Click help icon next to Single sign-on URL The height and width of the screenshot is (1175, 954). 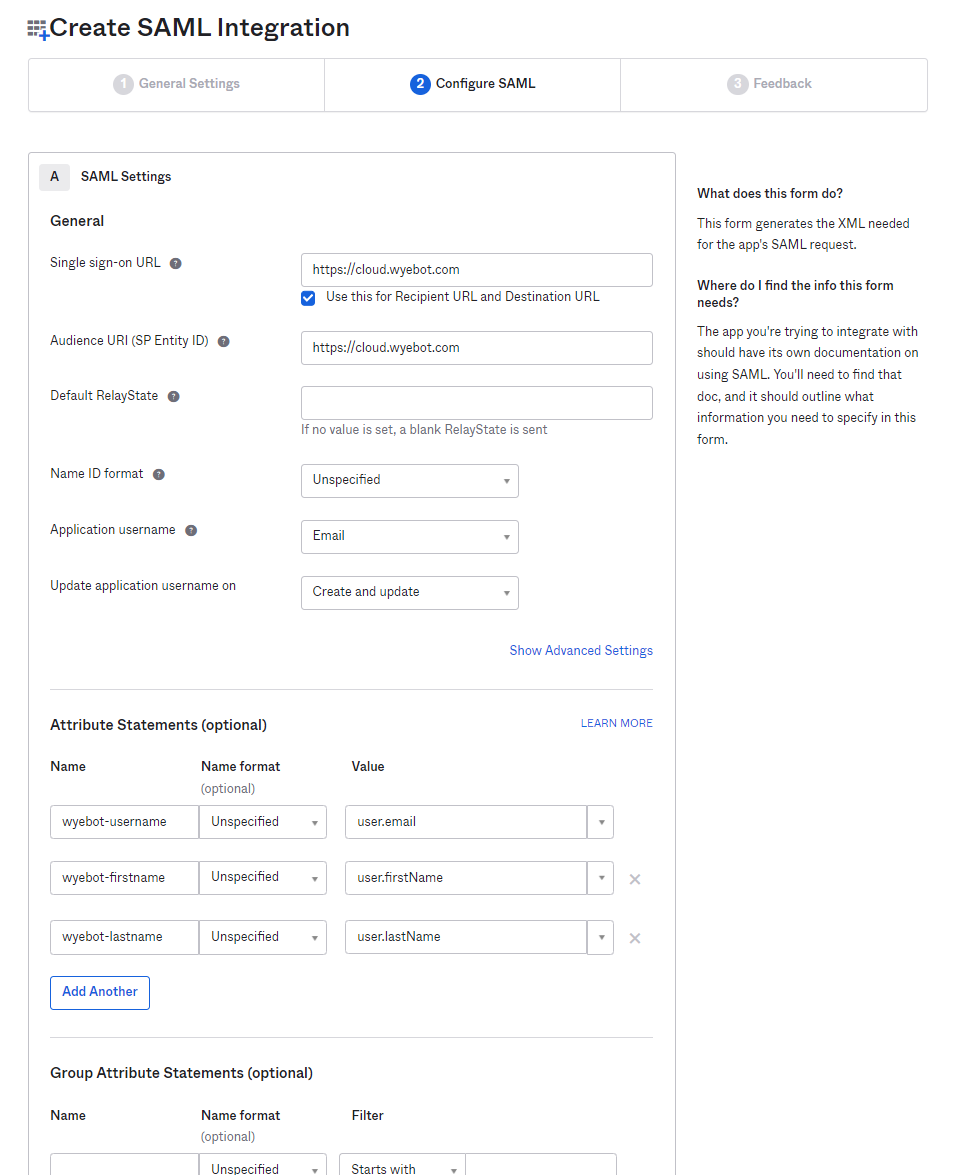(x=175, y=263)
